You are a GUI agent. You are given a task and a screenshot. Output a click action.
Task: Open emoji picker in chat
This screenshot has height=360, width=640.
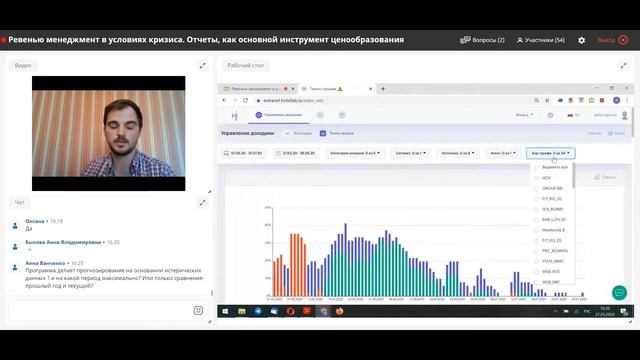click(x=198, y=311)
